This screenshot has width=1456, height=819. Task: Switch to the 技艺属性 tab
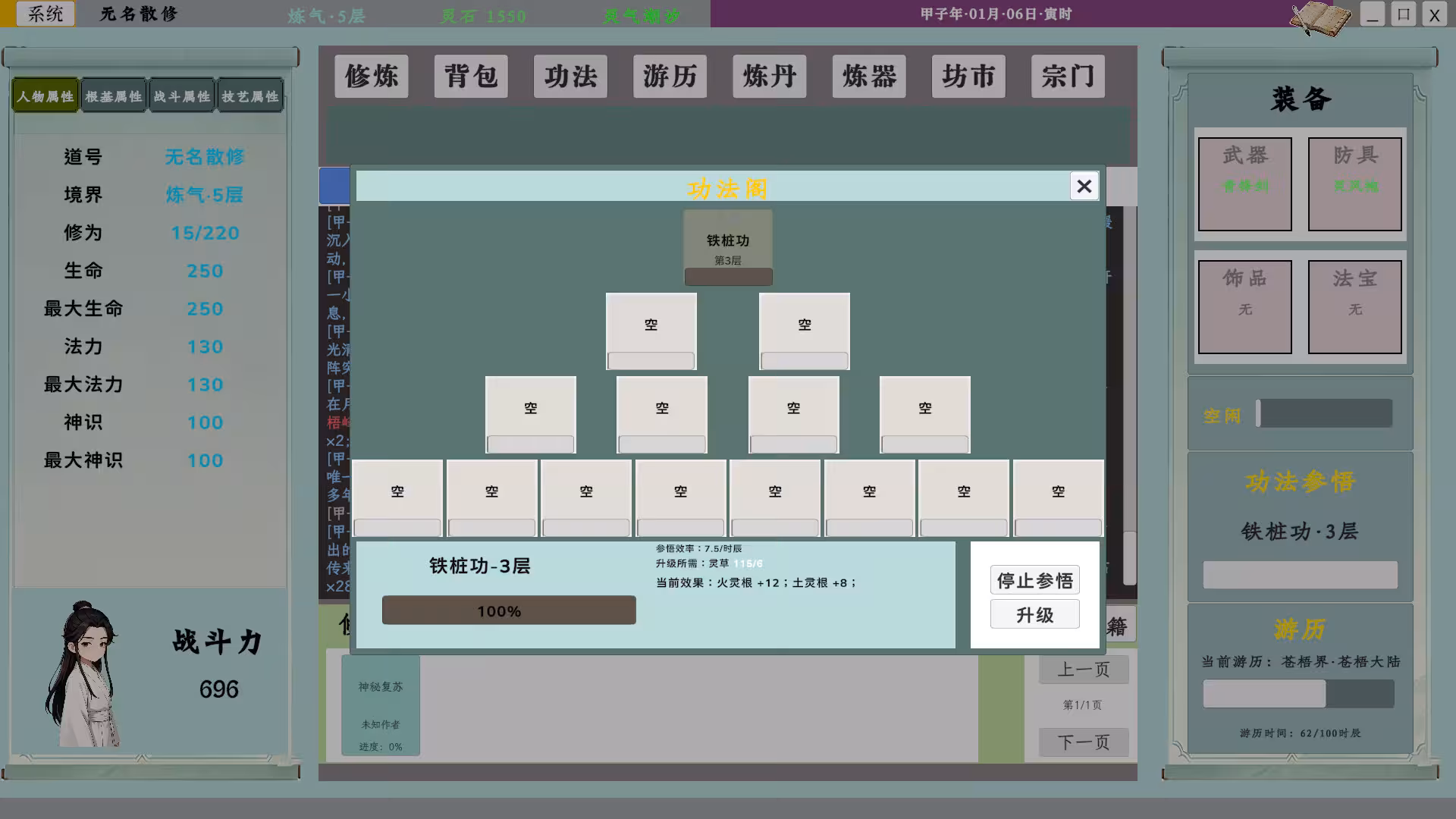(250, 96)
